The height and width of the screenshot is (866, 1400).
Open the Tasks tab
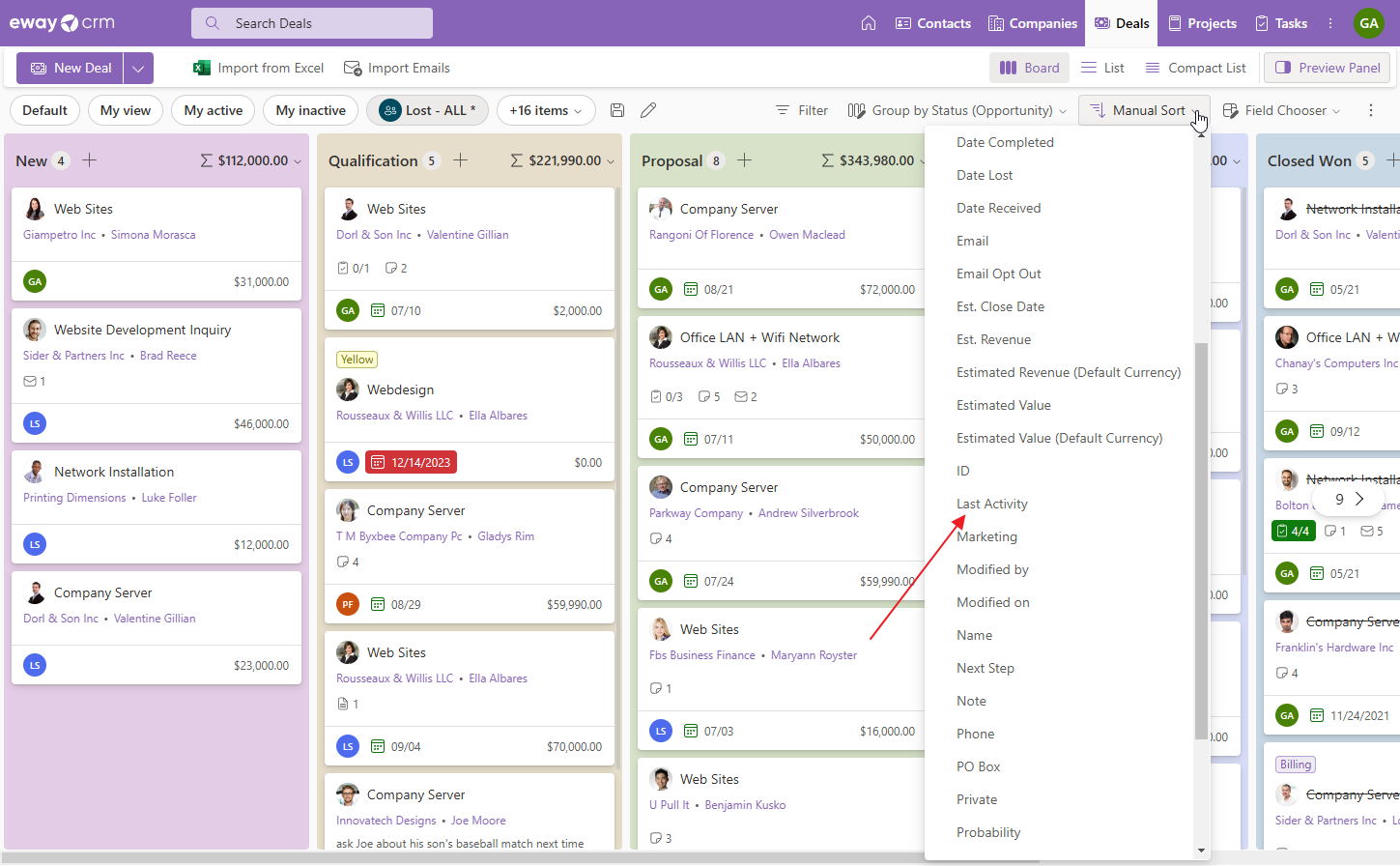pyautogui.click(x=1280, y=23)
